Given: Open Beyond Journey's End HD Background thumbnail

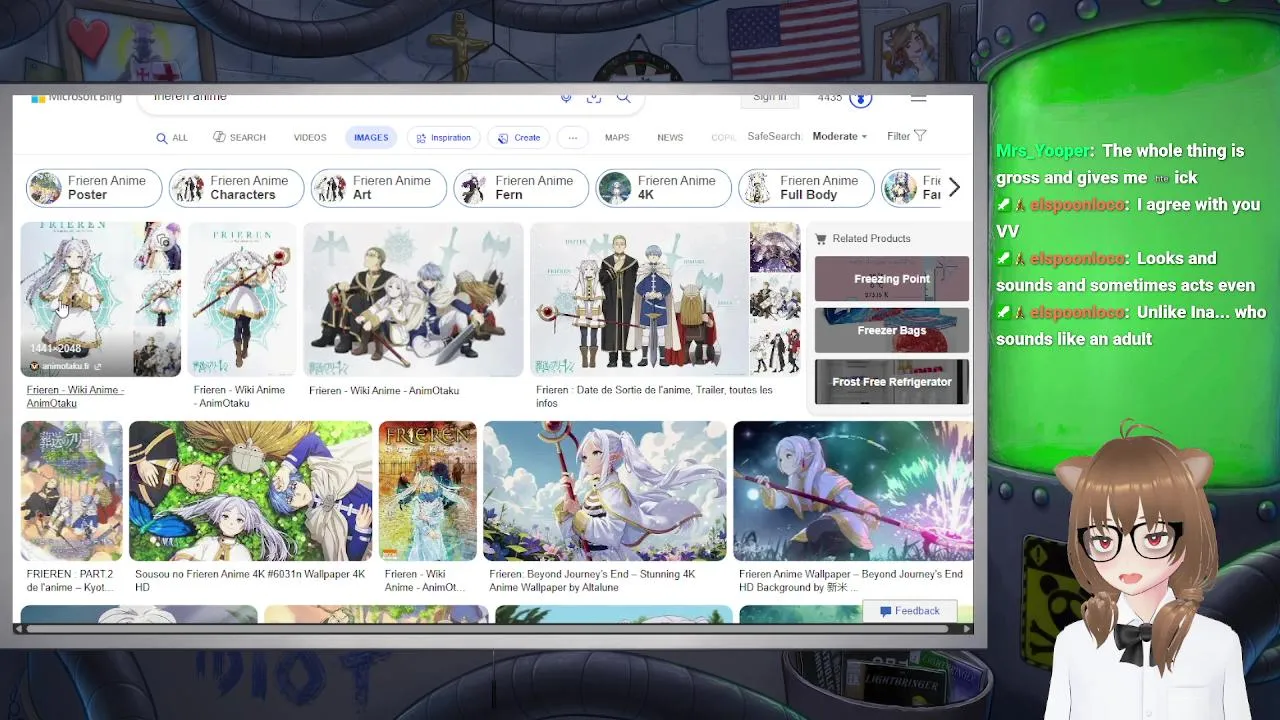Looking at the screenshot, I should [853, 491].
